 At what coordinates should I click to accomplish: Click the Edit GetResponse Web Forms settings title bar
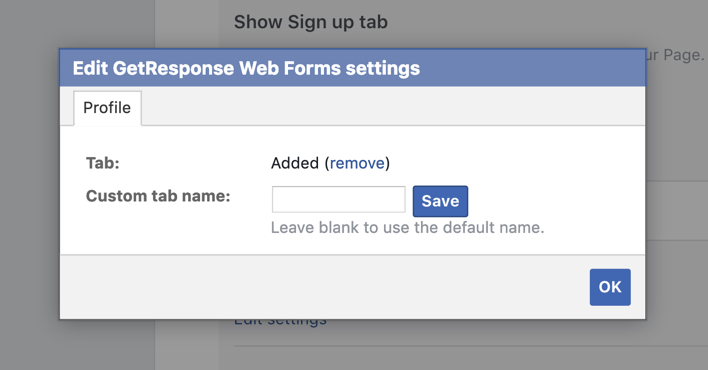[x=352, y=68]
